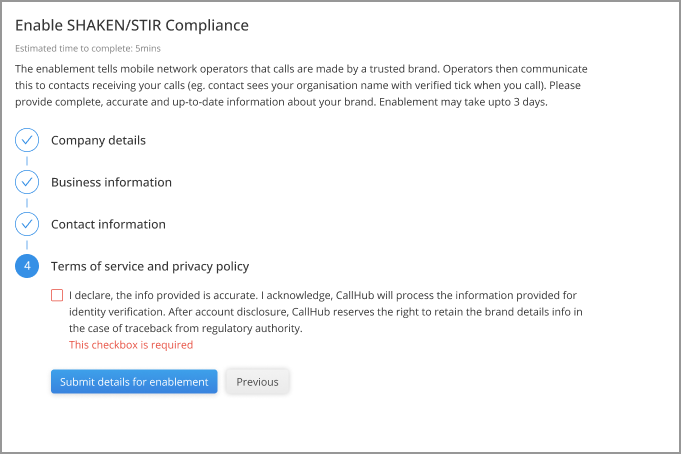This screenshot has height=454, width=681.
Task: Click the Enable SHAKEN/STIR Compliance heading
Action: pyautogui.click(x=132, y=25)
